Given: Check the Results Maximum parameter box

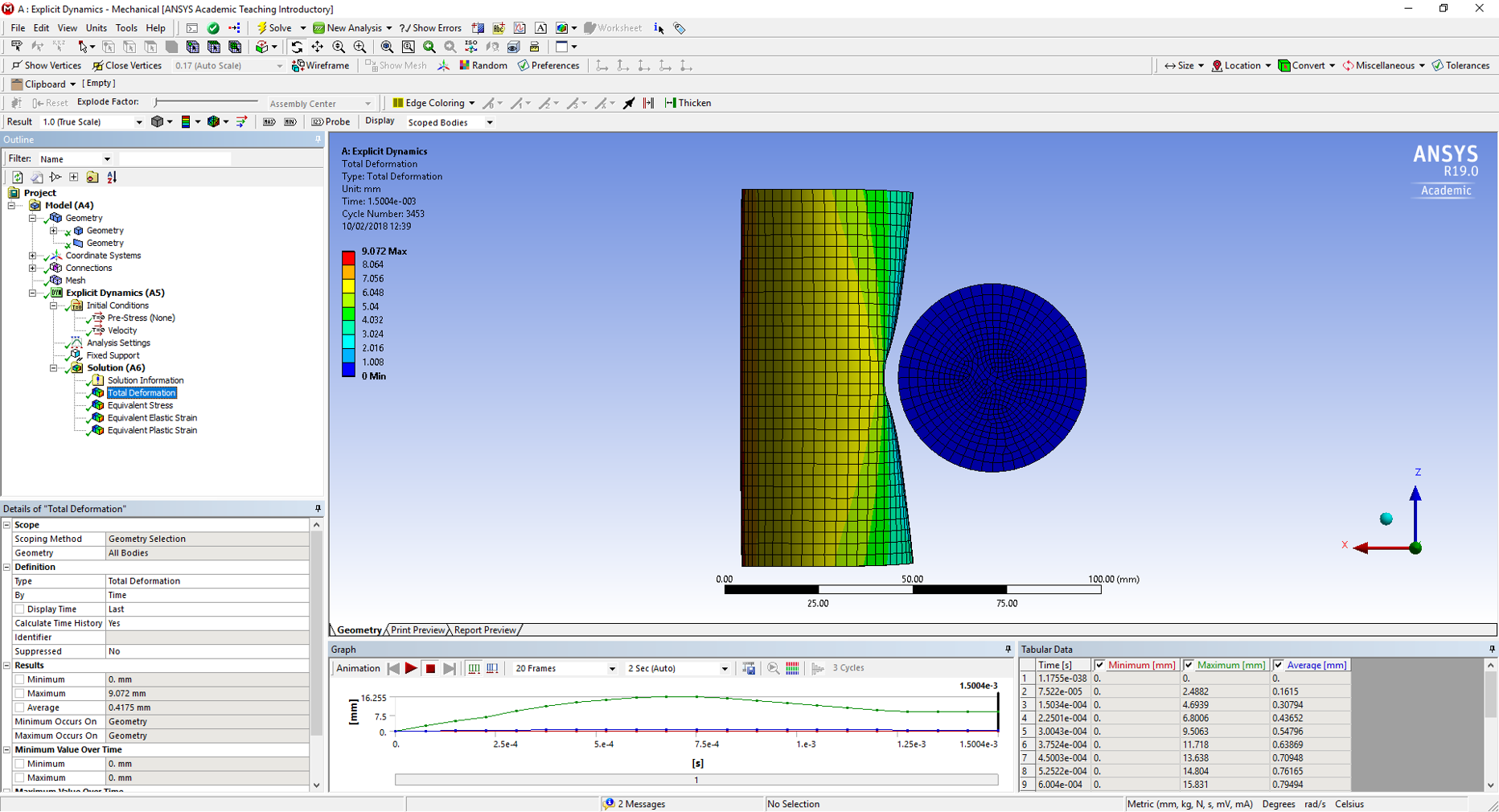Looking at the screenshot, I should pos(20,694).
